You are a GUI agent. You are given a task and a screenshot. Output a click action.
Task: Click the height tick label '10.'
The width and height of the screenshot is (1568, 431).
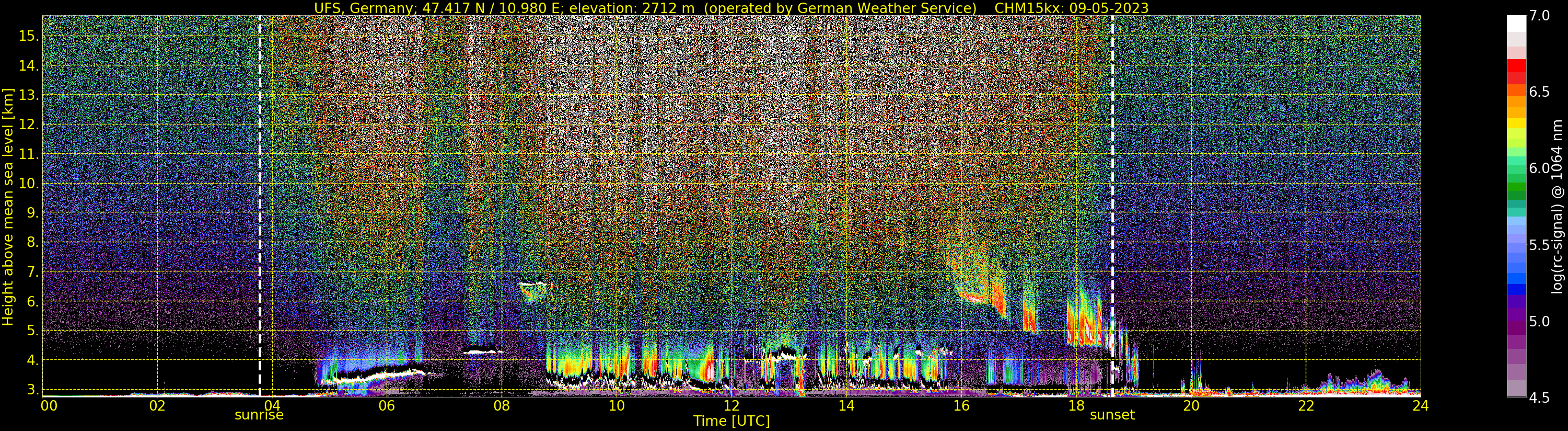click(29, 184)
